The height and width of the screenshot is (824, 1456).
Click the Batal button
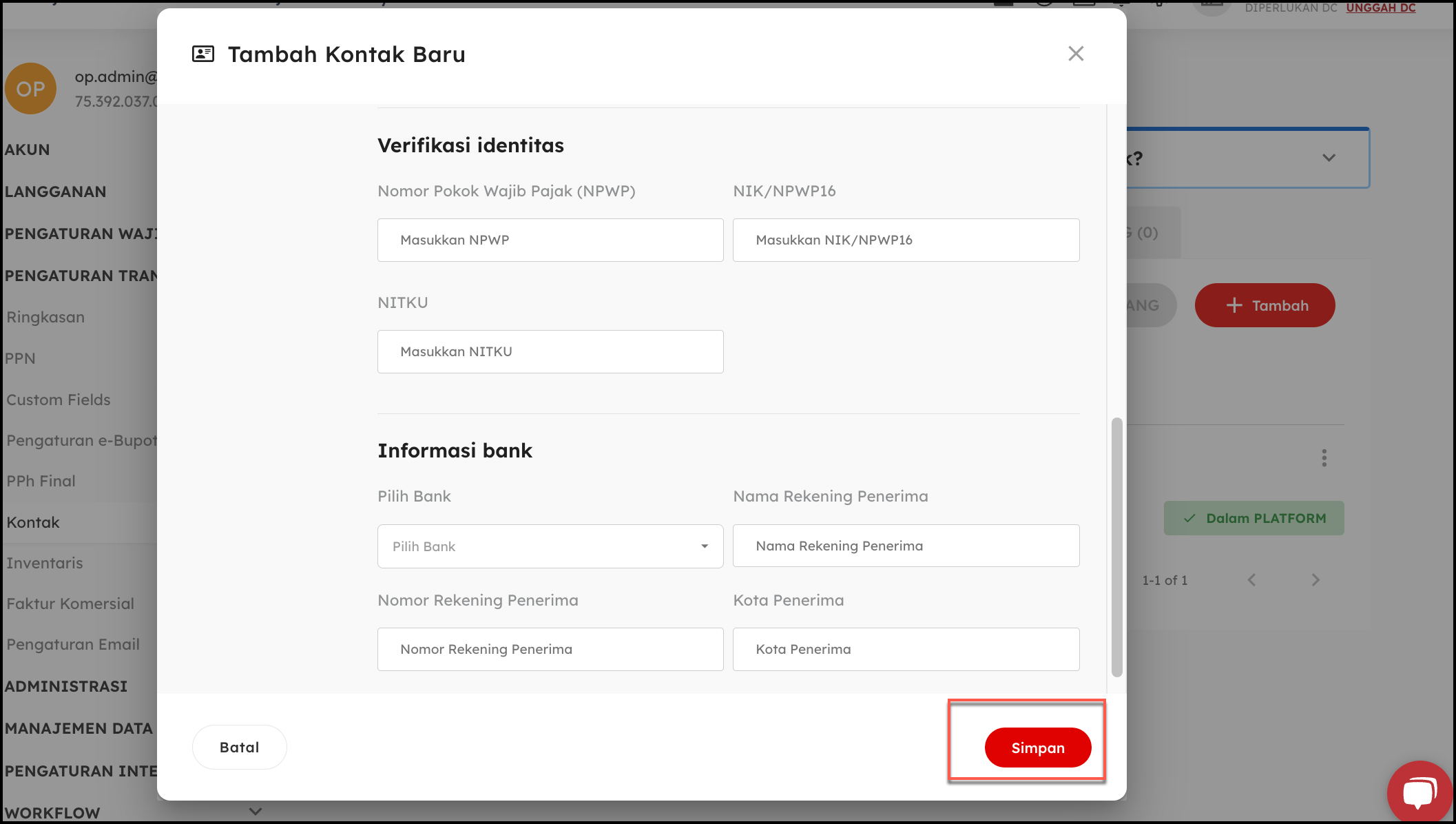coord(239,748)
